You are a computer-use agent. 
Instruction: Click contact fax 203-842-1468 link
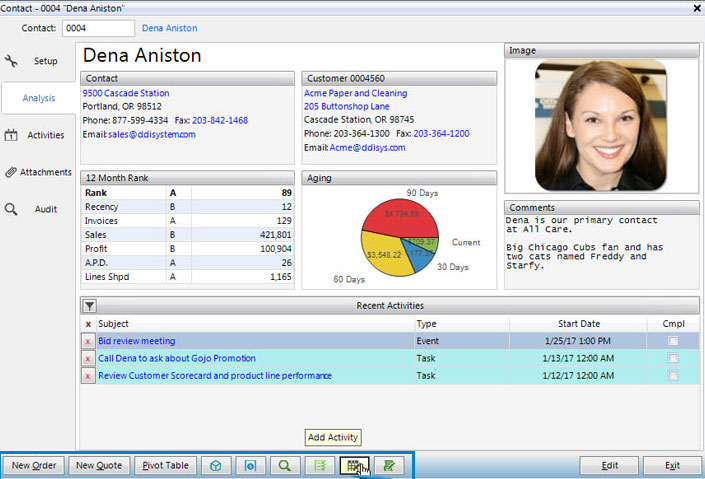220,121
